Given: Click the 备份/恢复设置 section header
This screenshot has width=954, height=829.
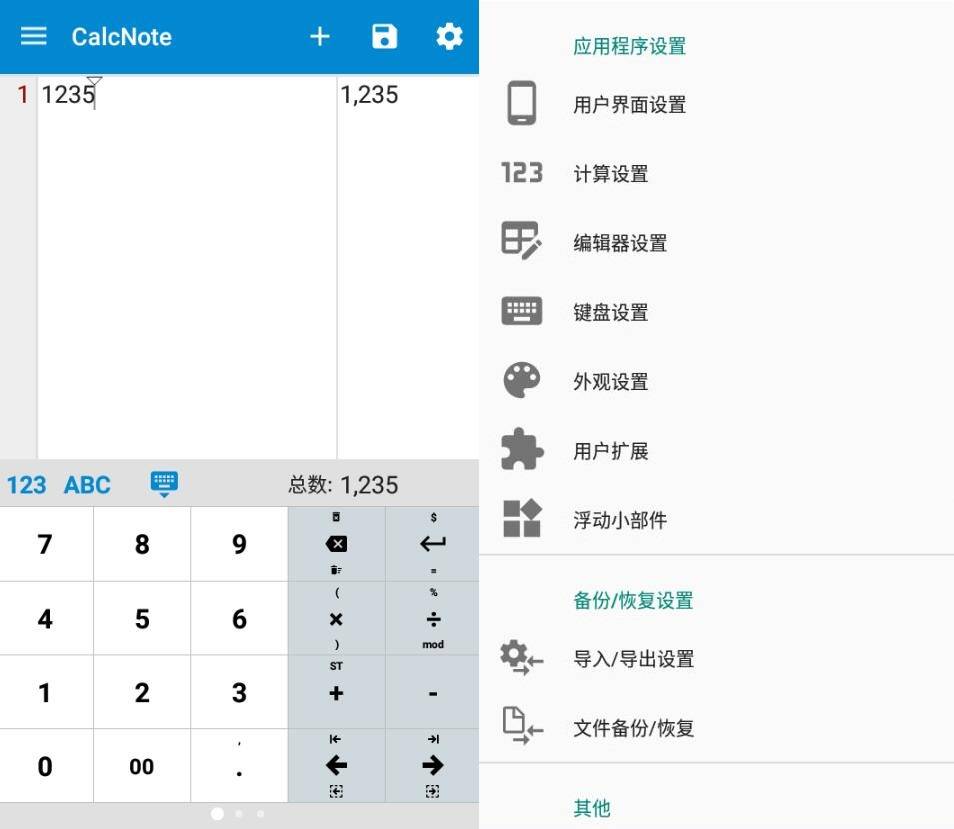Looking at the screenshot, I should pyautogui.click(x=633, y=600).
